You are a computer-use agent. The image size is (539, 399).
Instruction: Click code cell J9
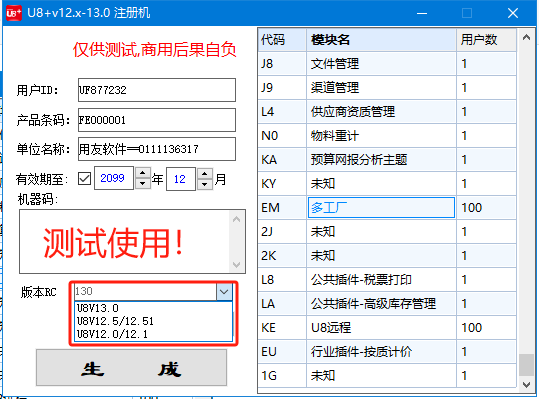point(282,88)
